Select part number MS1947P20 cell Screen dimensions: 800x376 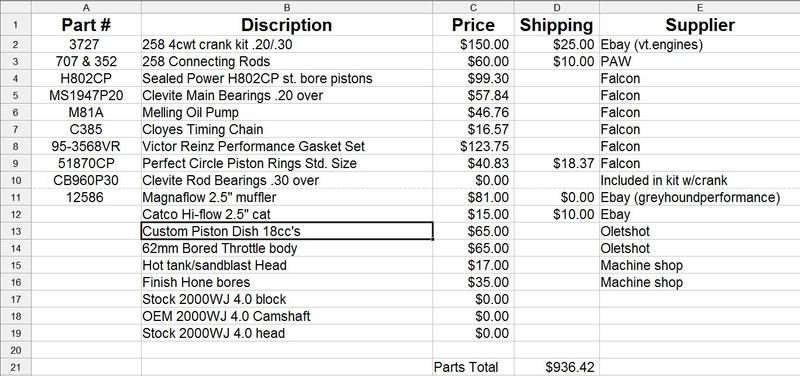click(86, 95)
